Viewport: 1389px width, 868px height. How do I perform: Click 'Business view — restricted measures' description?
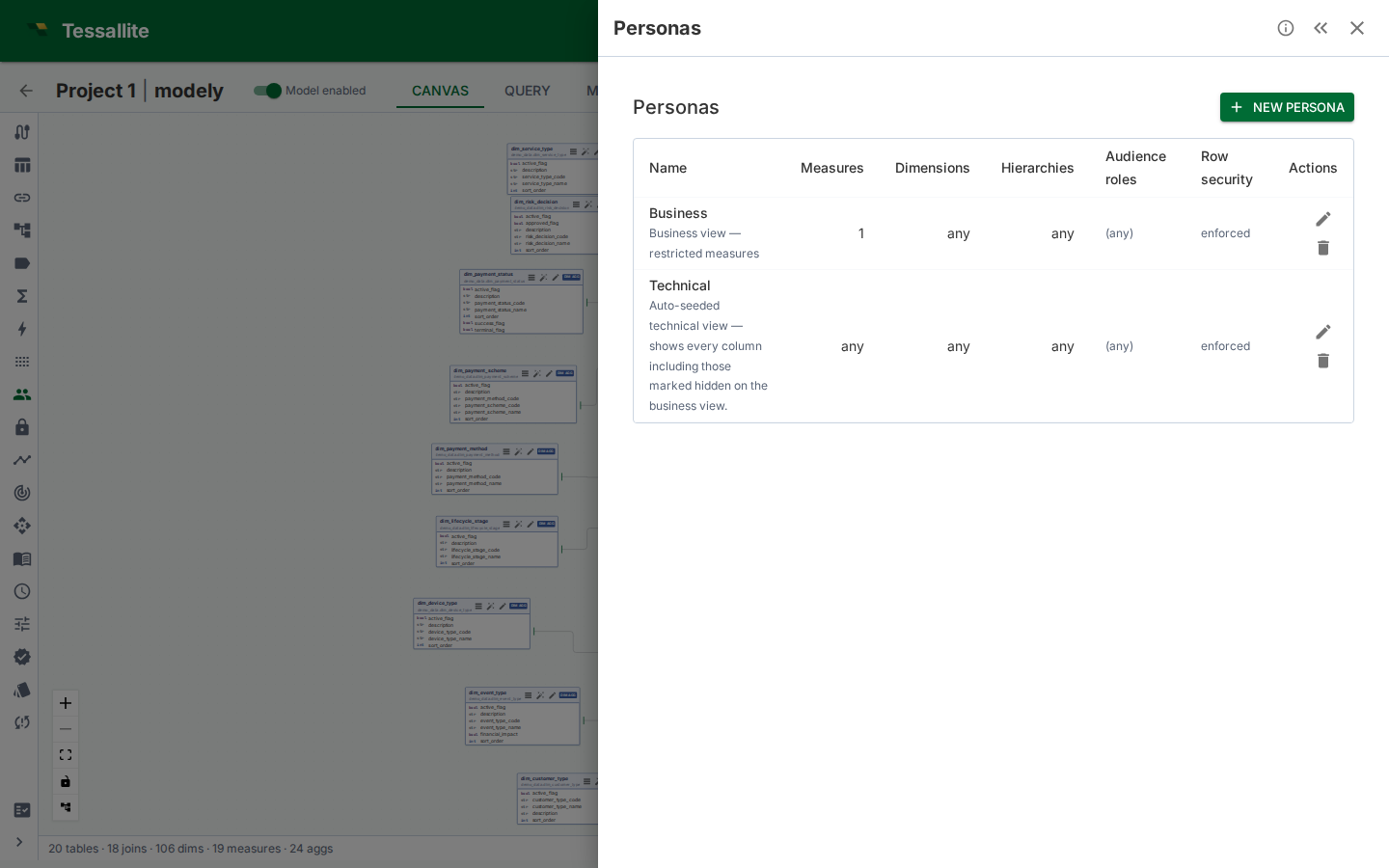click(x=704, y=244)
